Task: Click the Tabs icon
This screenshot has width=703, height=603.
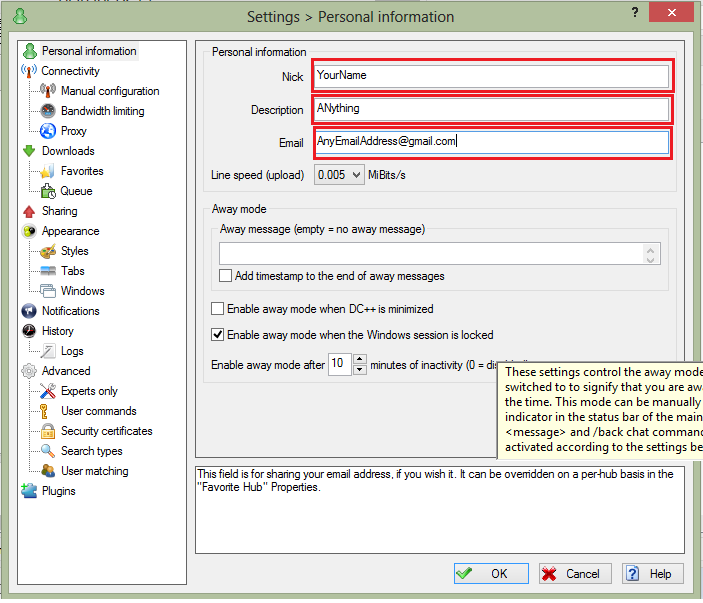Action: pyautogui.click(x=48, y=271)
